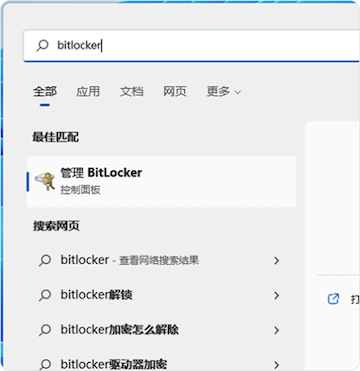Open 管理 BitLocker best match result
This screenshot has width=360, height=371.
(x=161, y=182)
